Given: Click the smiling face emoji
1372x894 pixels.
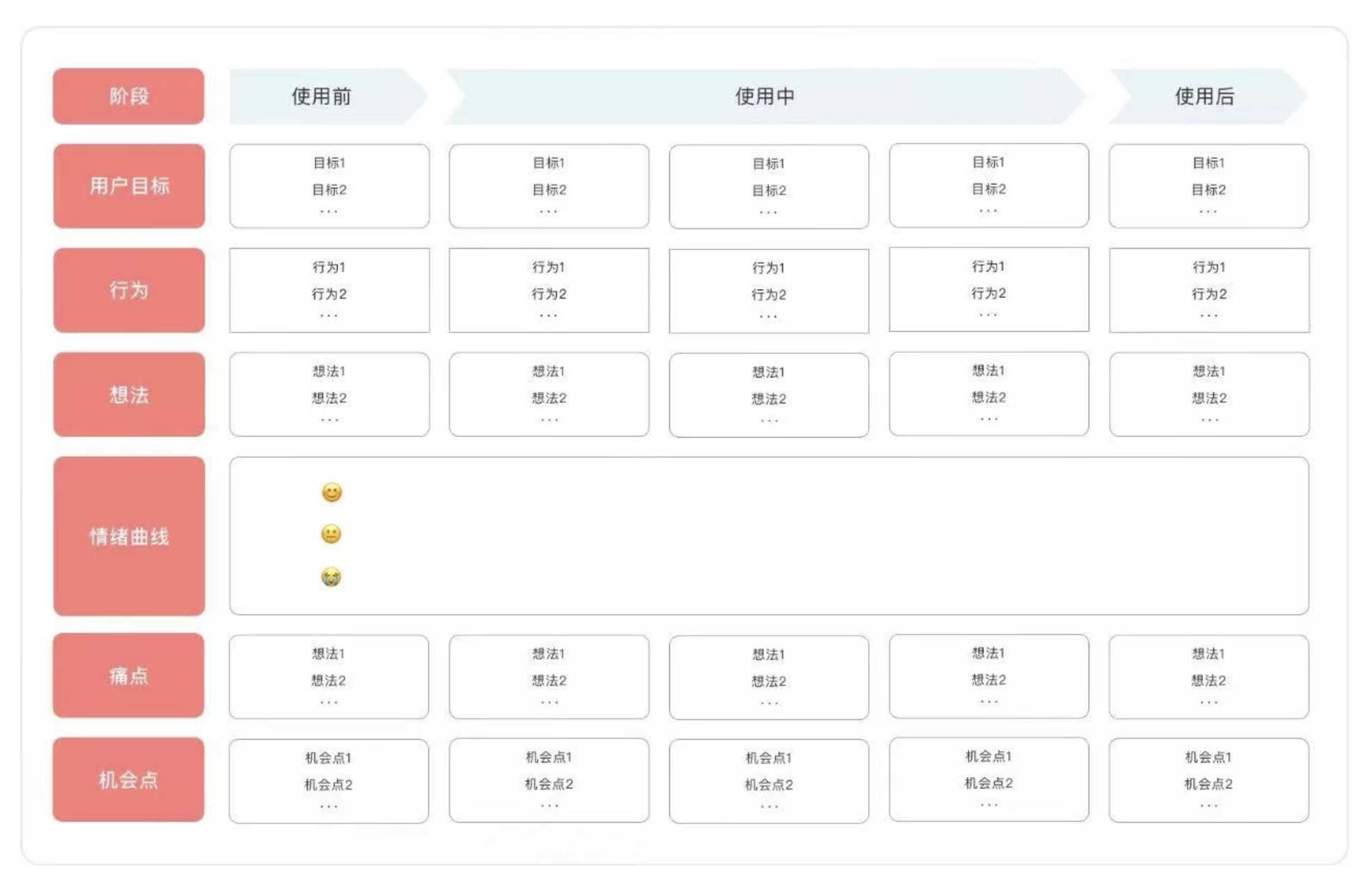Looking at the screenshot, I should [332, 493].
